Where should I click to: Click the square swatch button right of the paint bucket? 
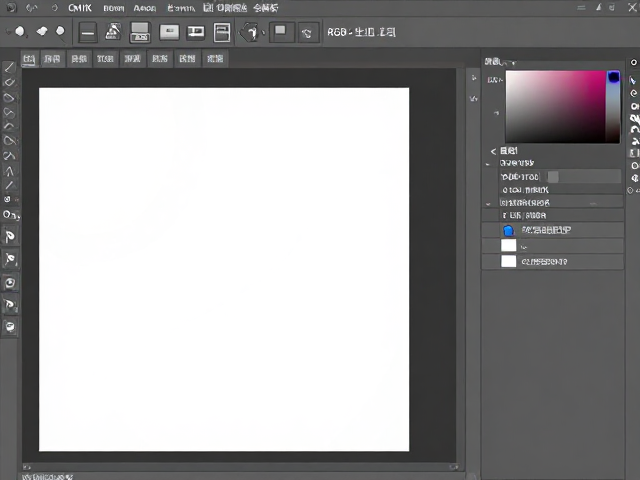pyautogui.click(x=280, y=32)
